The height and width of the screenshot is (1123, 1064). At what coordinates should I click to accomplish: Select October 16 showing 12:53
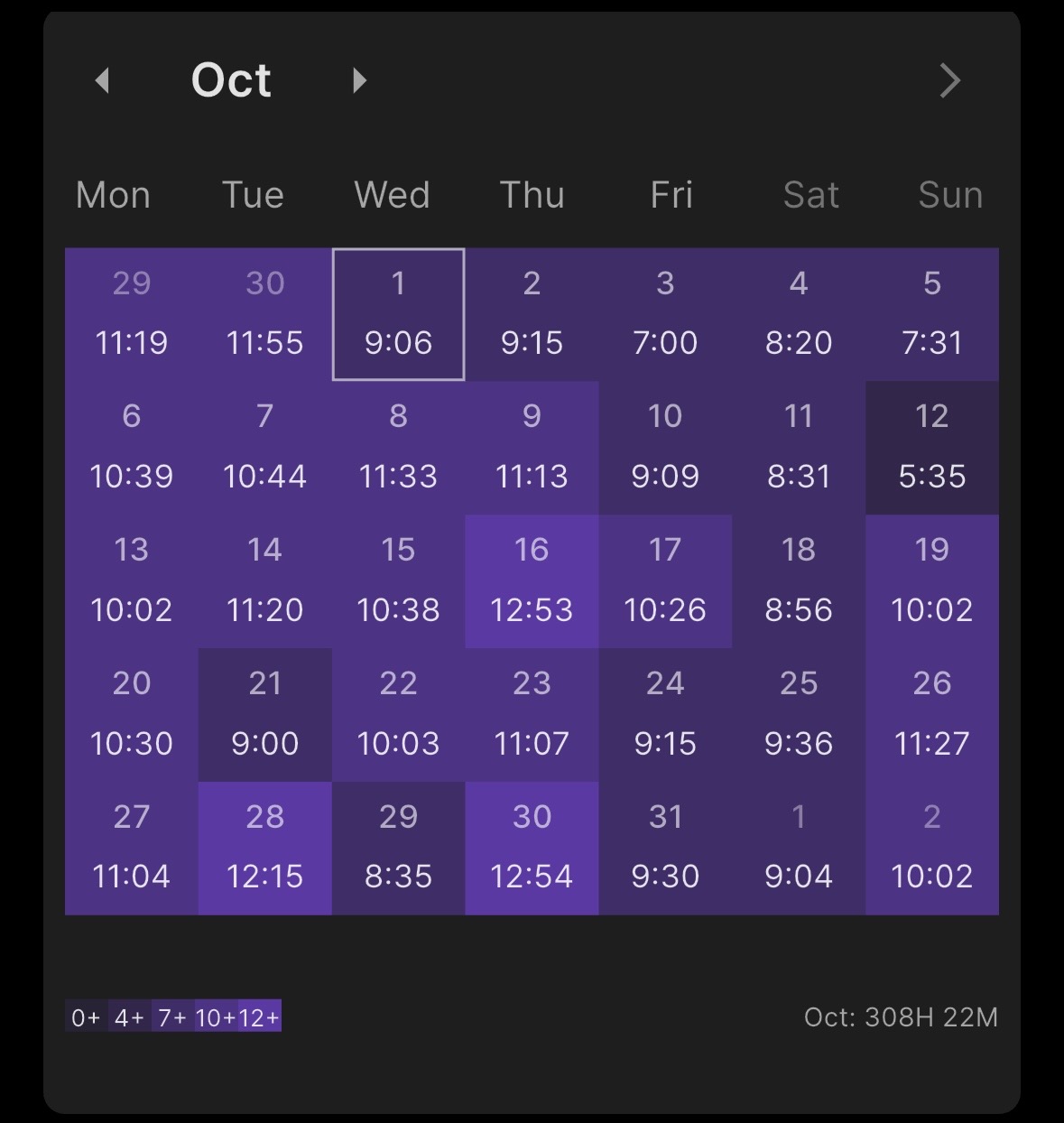(x=532, y=580)
